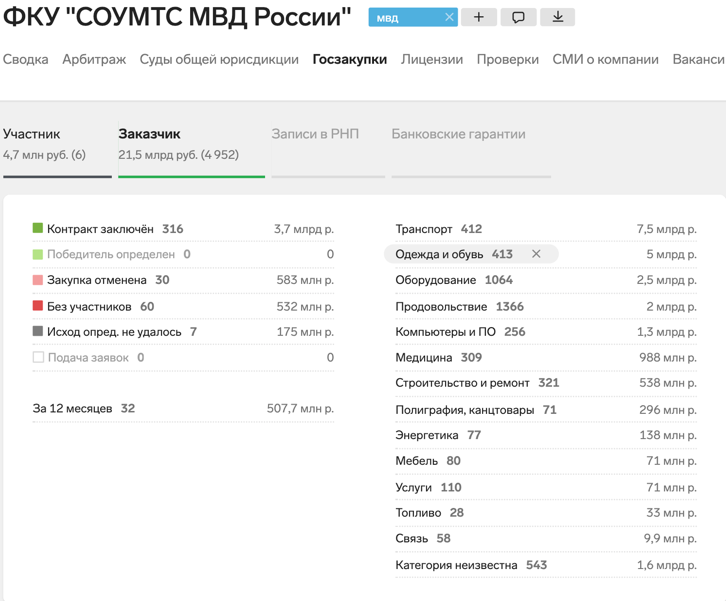Click the 532 млн р. amount
This screenshot has width=726, height=601.
click(x=305, y=307)
